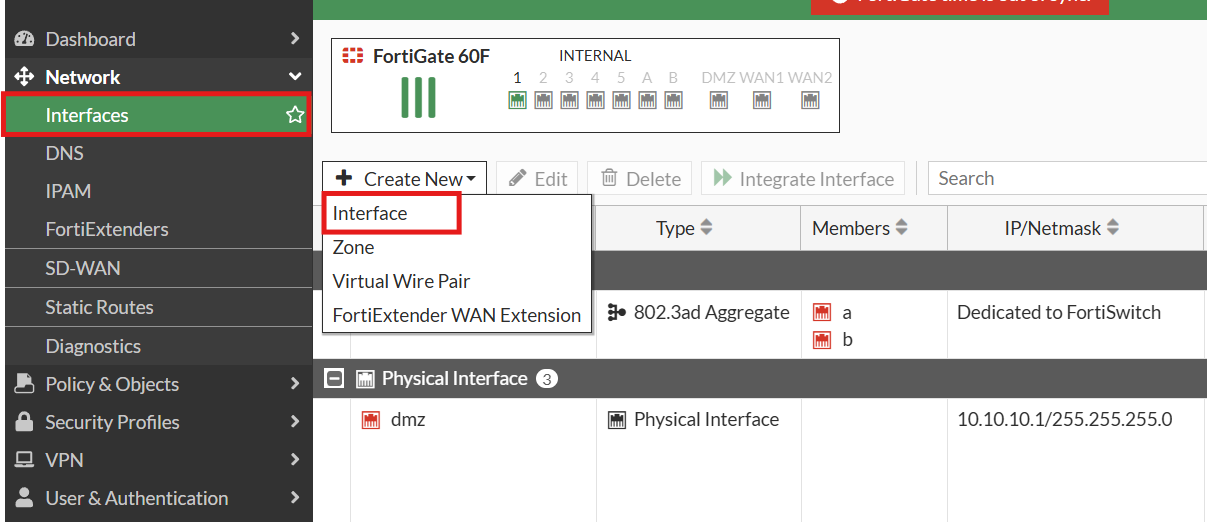This screenshot has width=1207, height=522.
Task: Select port A in faceplate
Action: [647, 100]
